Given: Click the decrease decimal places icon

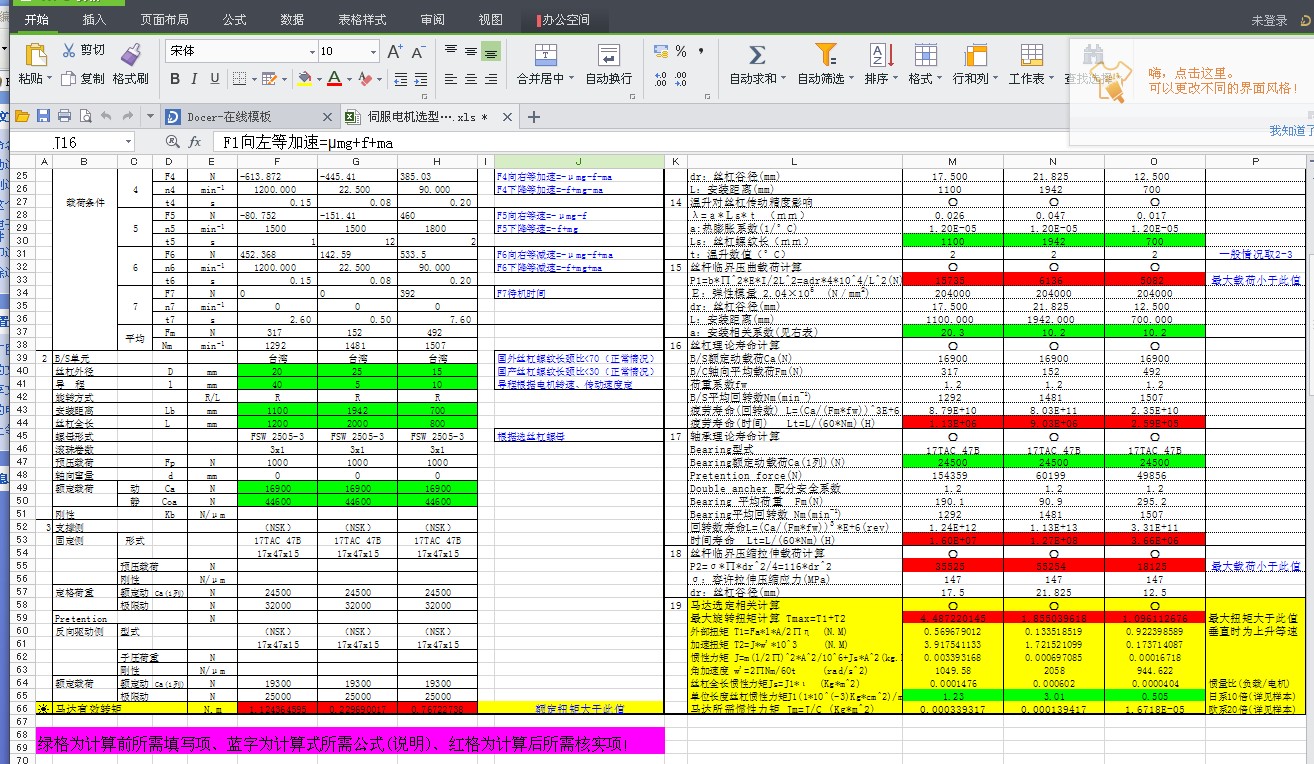Looking at the screenshot, I should pos(682,79).
